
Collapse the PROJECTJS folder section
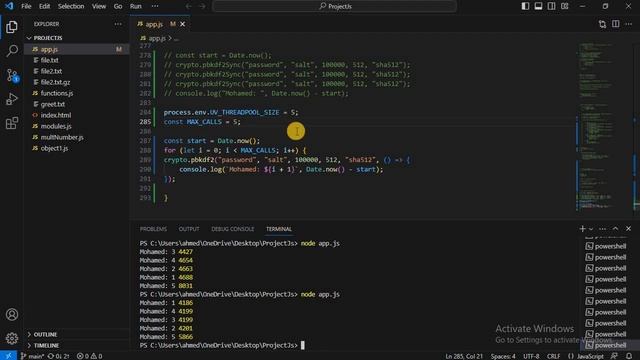[76, 38]
